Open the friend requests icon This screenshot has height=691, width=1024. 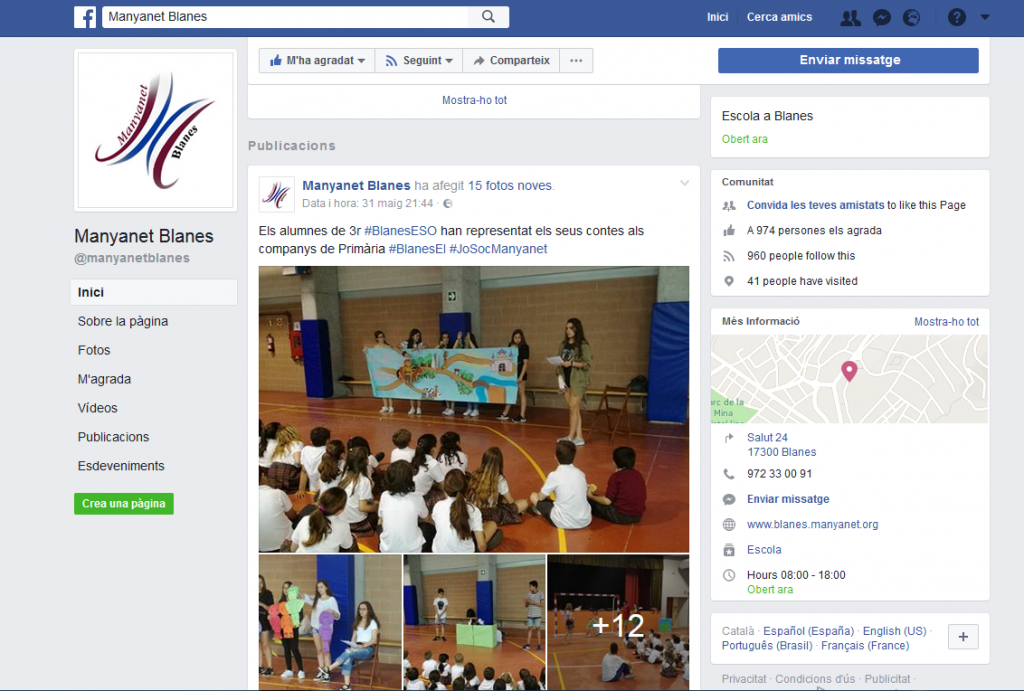(x=850, y=17)
